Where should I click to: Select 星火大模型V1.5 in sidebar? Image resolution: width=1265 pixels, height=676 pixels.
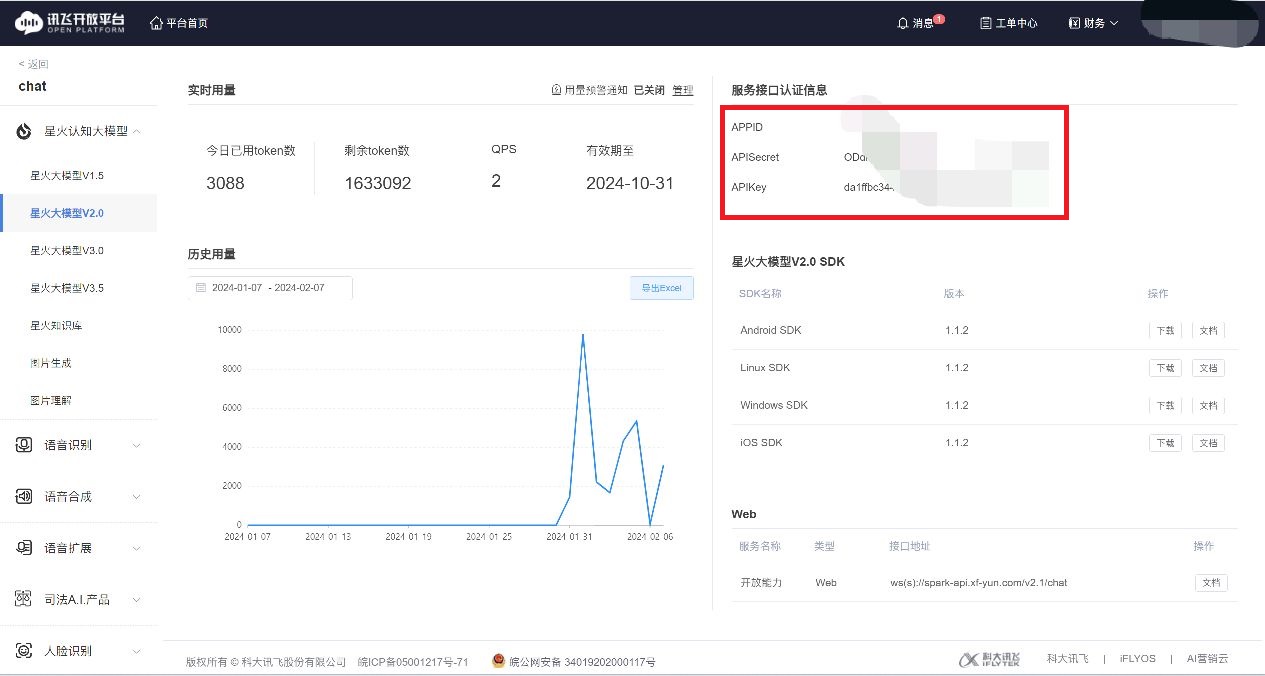(x=67, y=175)
